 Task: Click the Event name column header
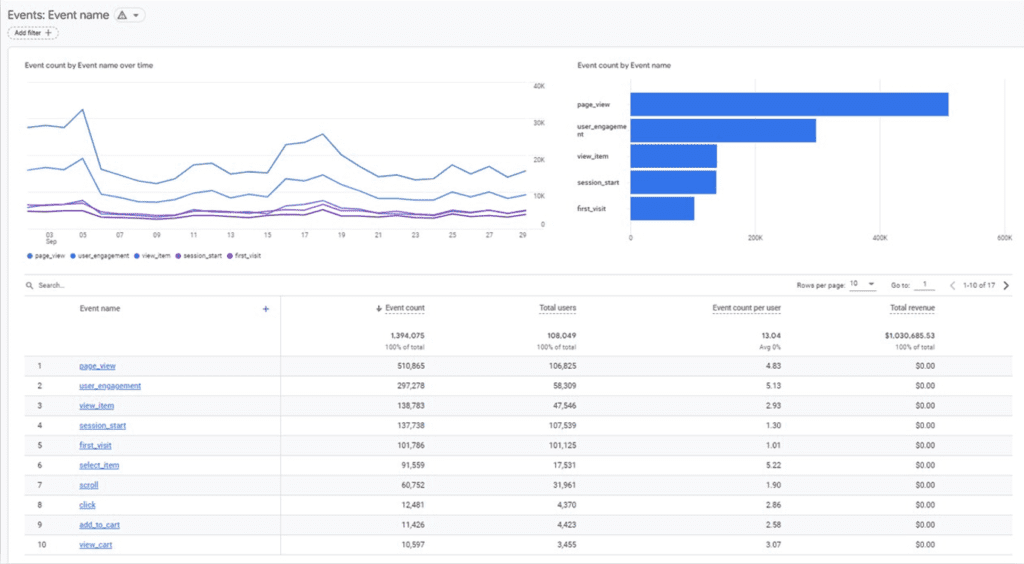pos(100,308)
